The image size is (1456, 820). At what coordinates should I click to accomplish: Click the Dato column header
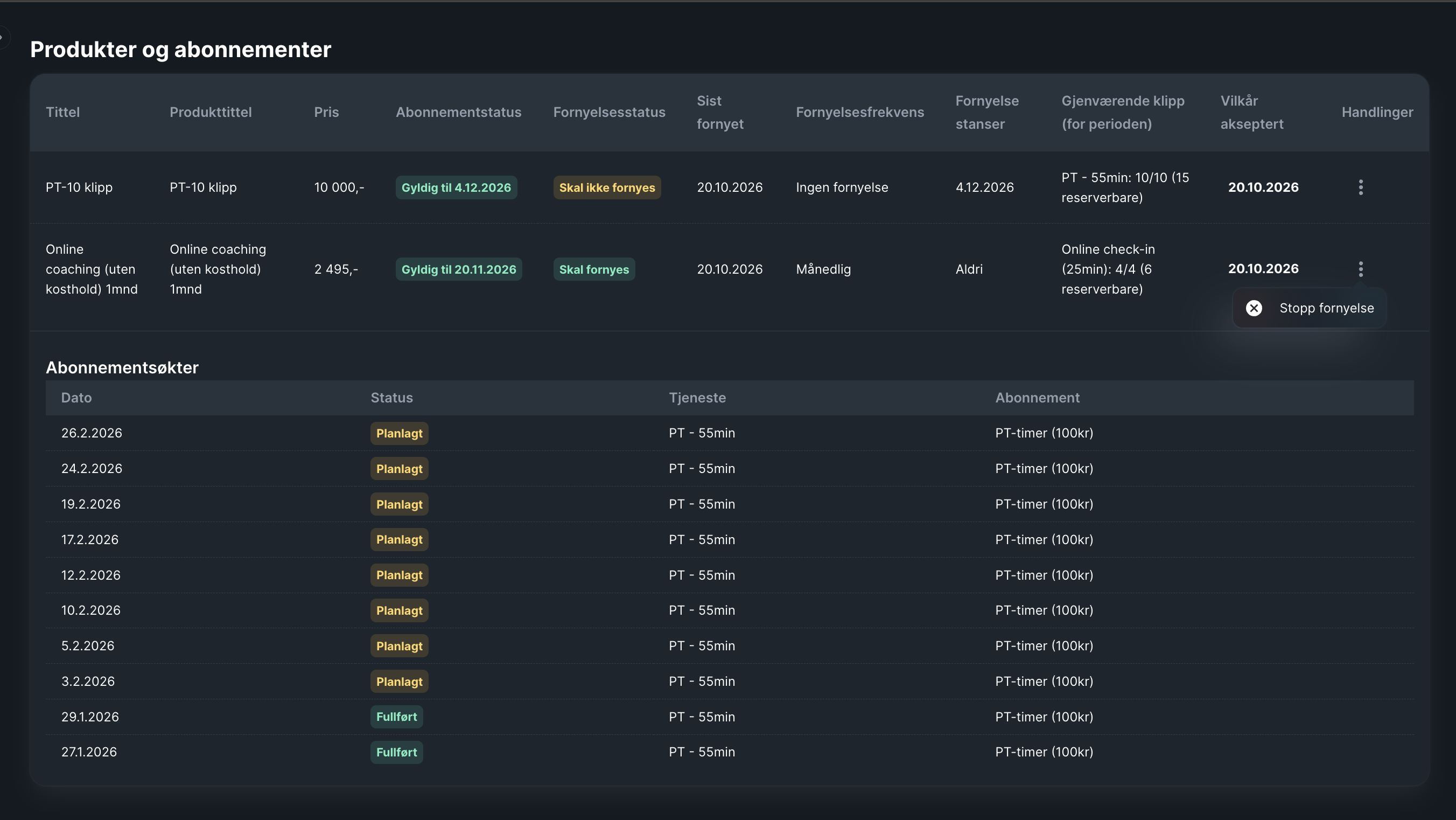76,398
